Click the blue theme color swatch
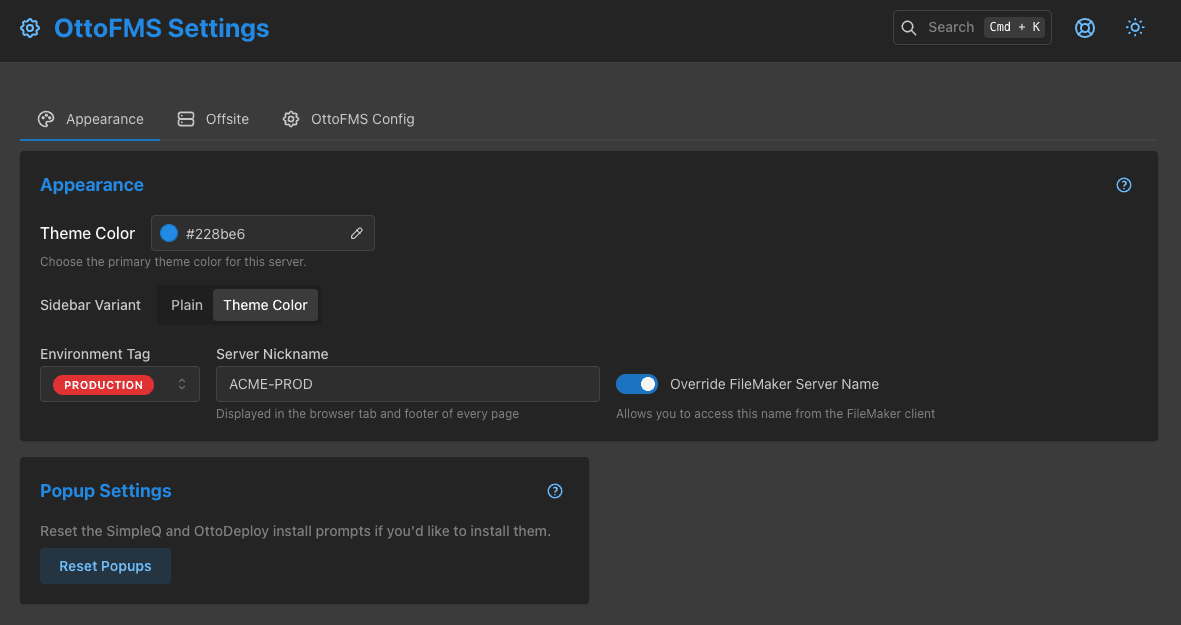Screen dimensions: 1181x625 pos(168,232)
